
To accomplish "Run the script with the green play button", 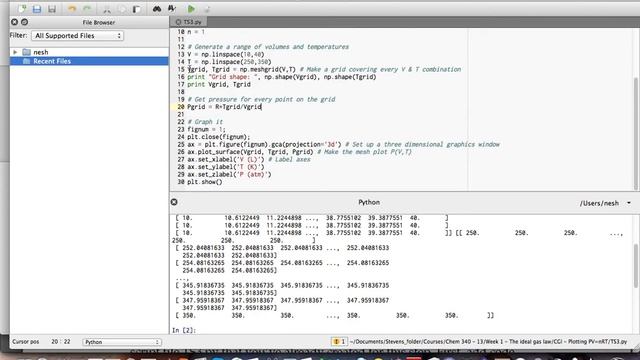I will pos(191,9).
